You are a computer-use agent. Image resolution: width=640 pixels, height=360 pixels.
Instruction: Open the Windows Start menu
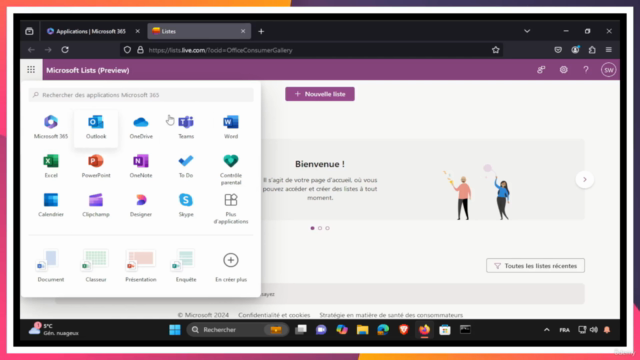click(x=175, y=330)
